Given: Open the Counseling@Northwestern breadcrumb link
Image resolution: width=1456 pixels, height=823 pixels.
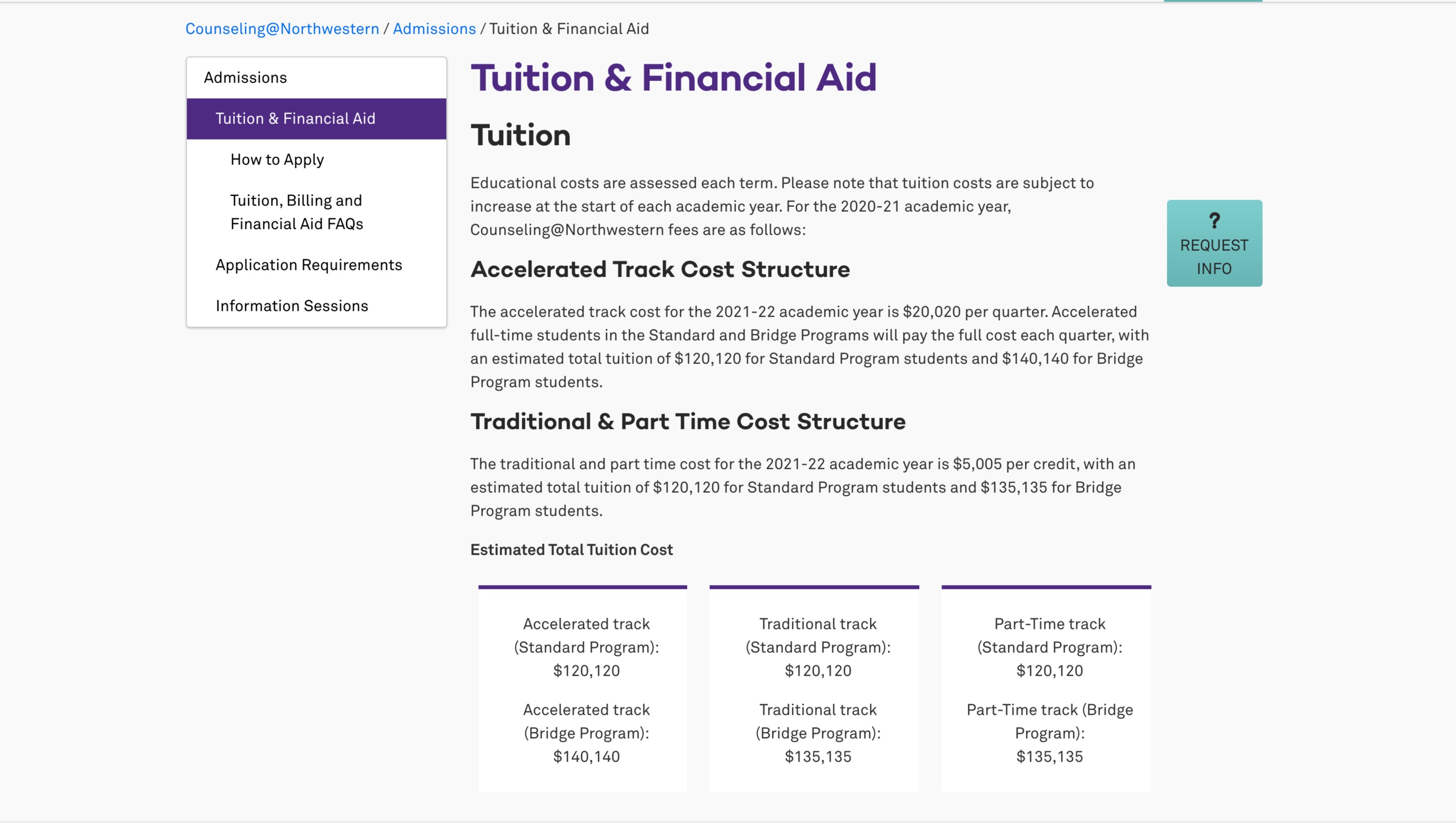Looking at the screenshot, I should 282,29.
